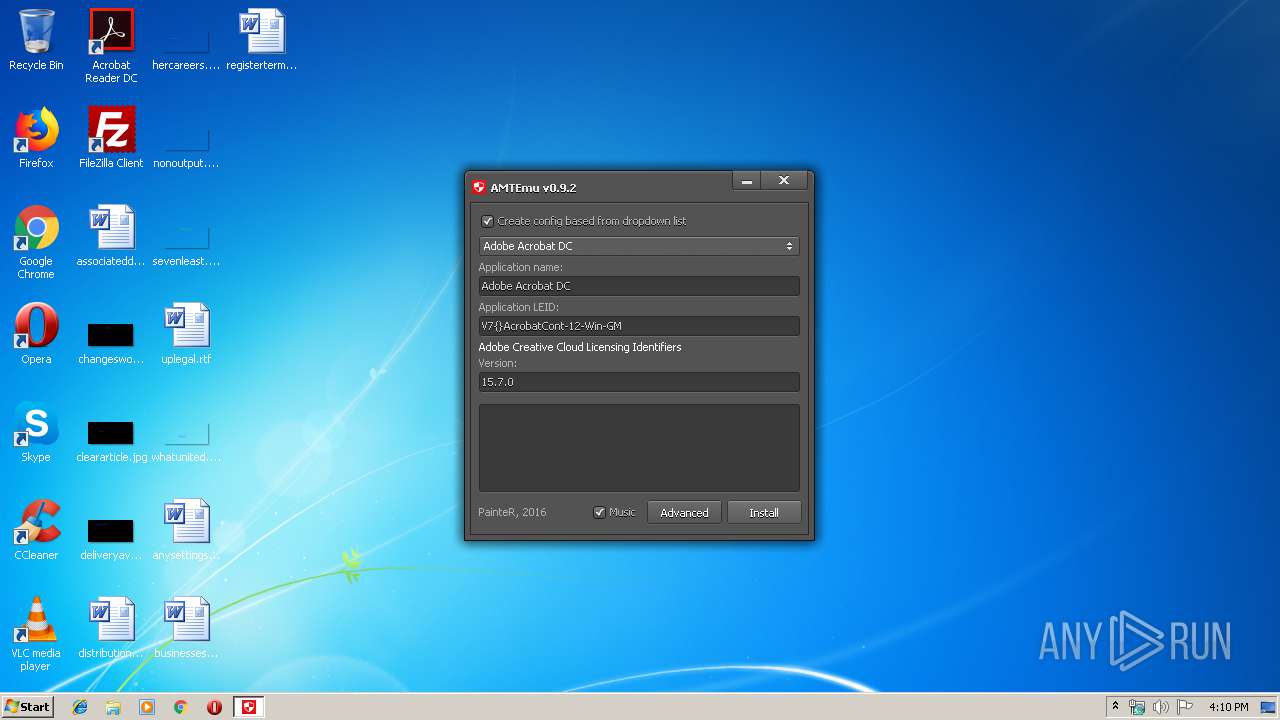1280x720 pixels.
Task: Launch Firefox from the desktop
Action: click(36, 139)
